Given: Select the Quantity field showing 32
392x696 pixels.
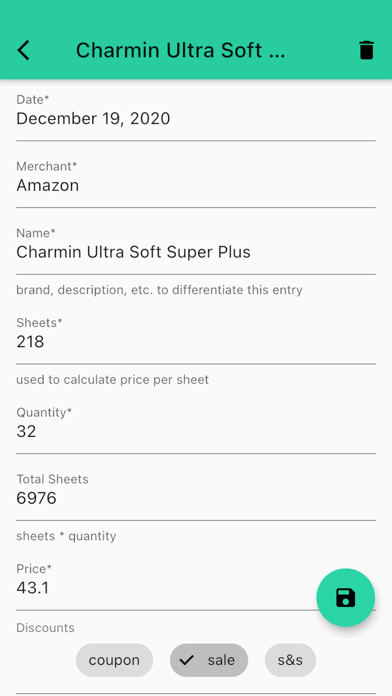Looking at the screenshot, I should tap(196, 427).
